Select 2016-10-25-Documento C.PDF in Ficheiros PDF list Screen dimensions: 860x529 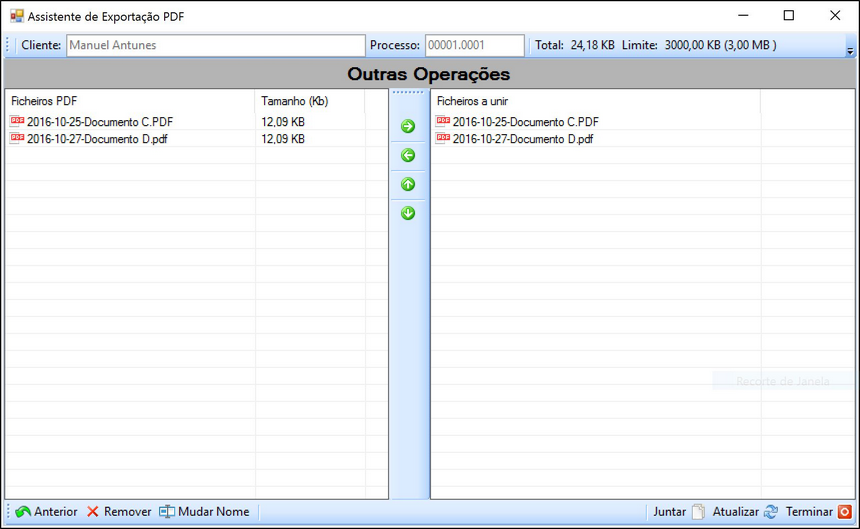point(100,122)
